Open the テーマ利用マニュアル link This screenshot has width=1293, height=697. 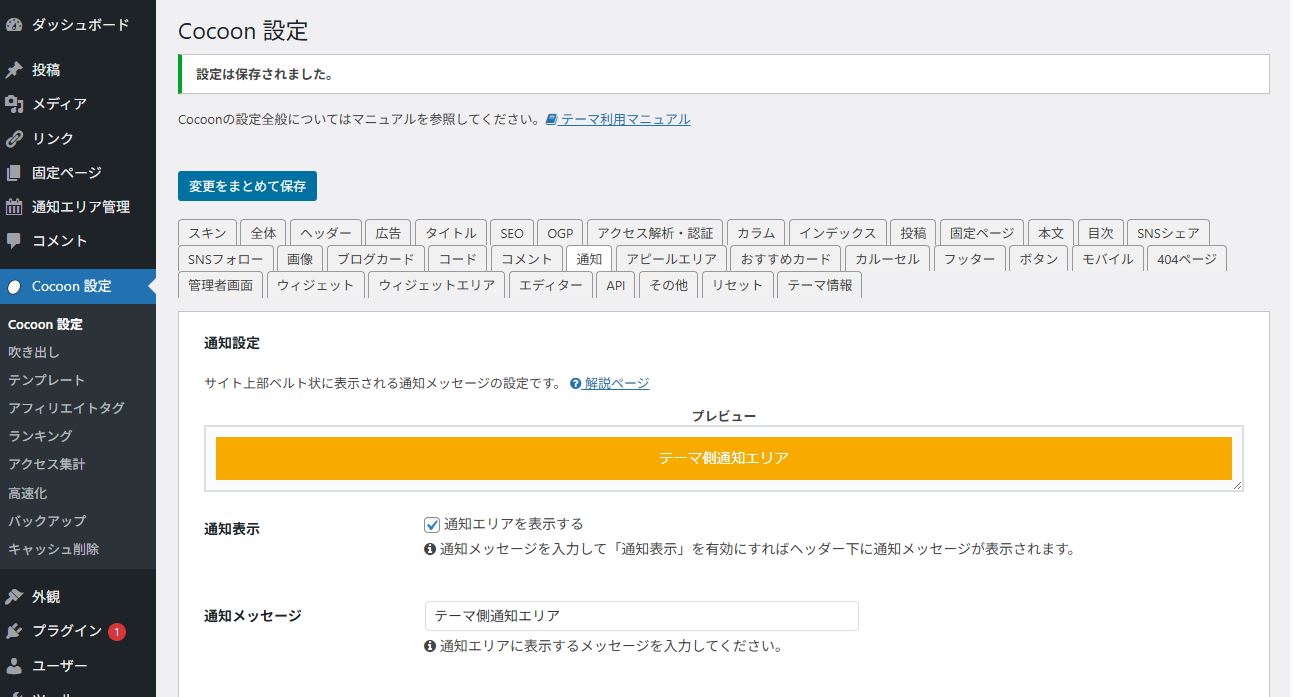click(x=626, y=119)
